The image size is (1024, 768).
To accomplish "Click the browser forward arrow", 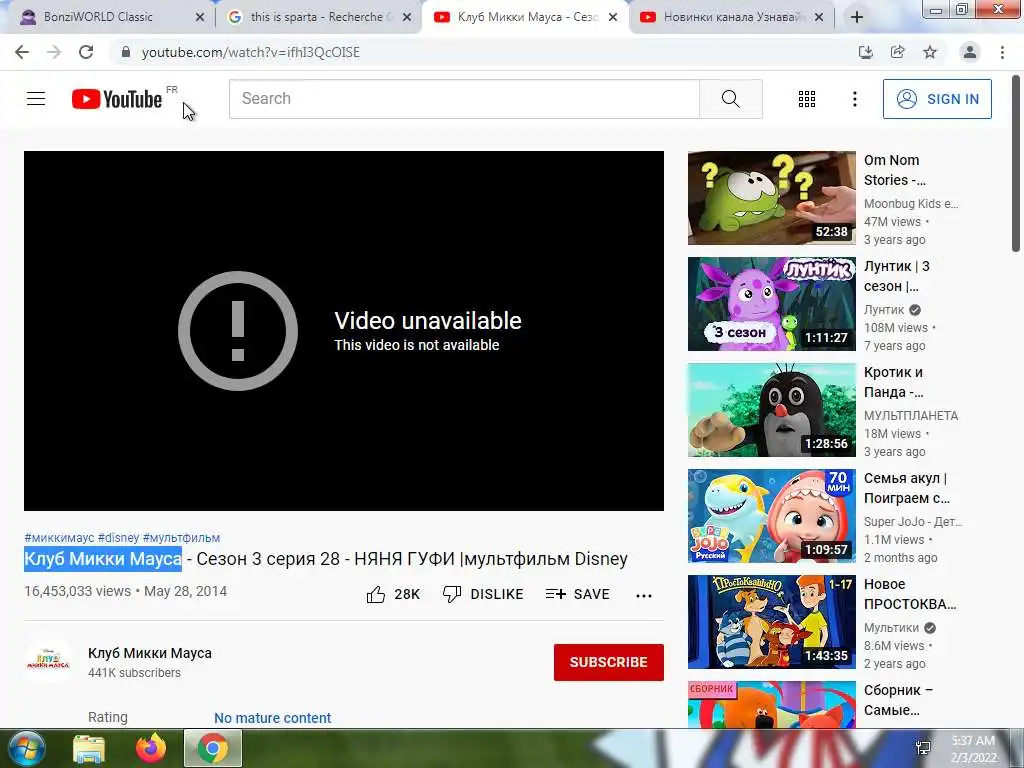I will [x=54, y=52].
